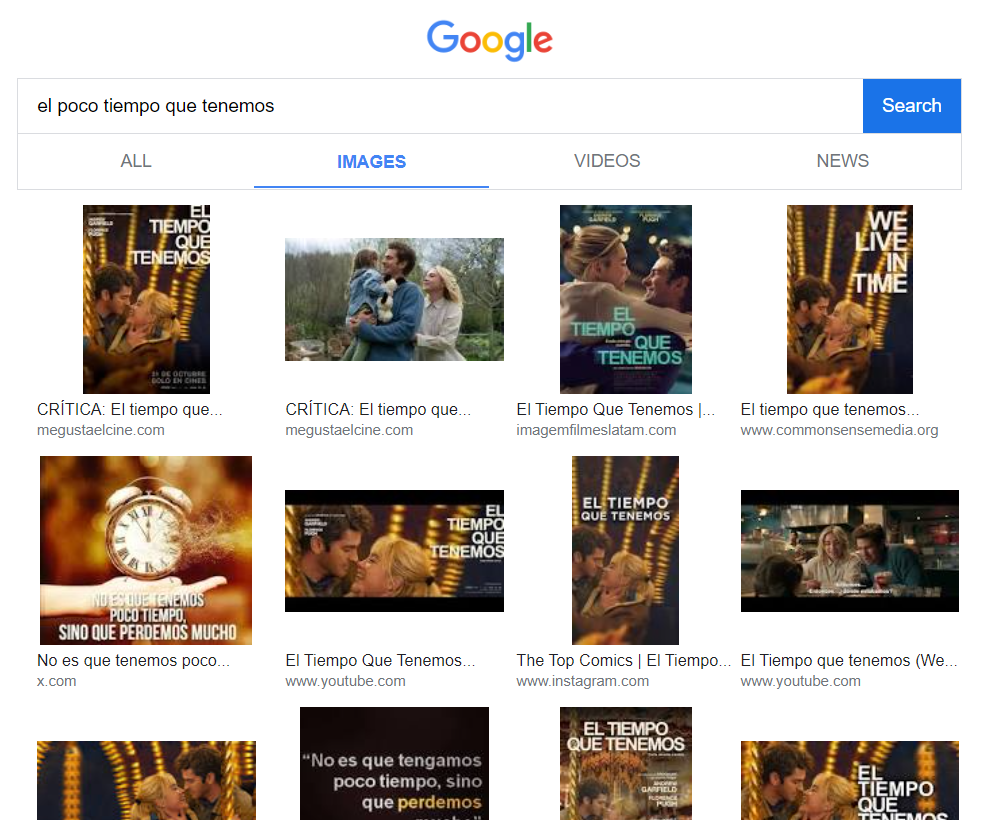
Task: Open the 'No es que tenemos poco...' title
Action: (134, 660)
